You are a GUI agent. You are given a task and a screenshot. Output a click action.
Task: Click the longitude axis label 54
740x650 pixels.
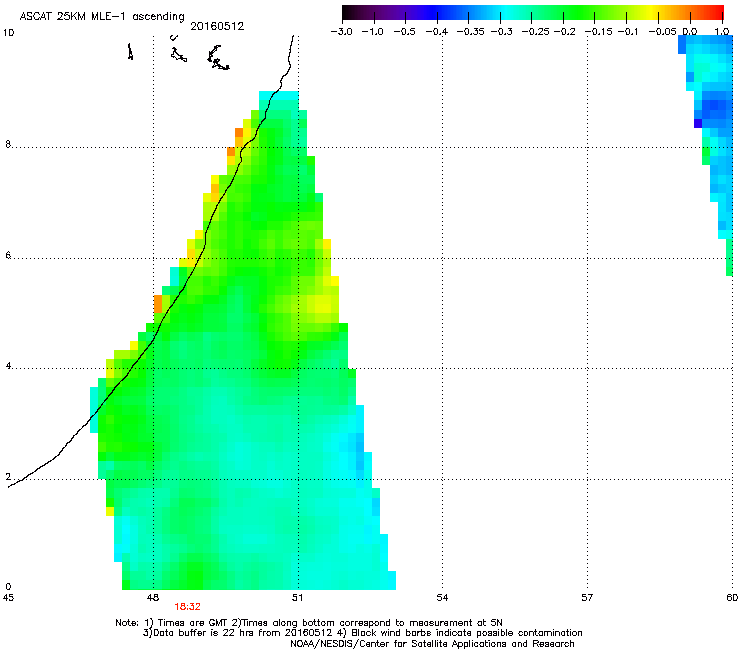pyautogui.click(x=442, y=598)
